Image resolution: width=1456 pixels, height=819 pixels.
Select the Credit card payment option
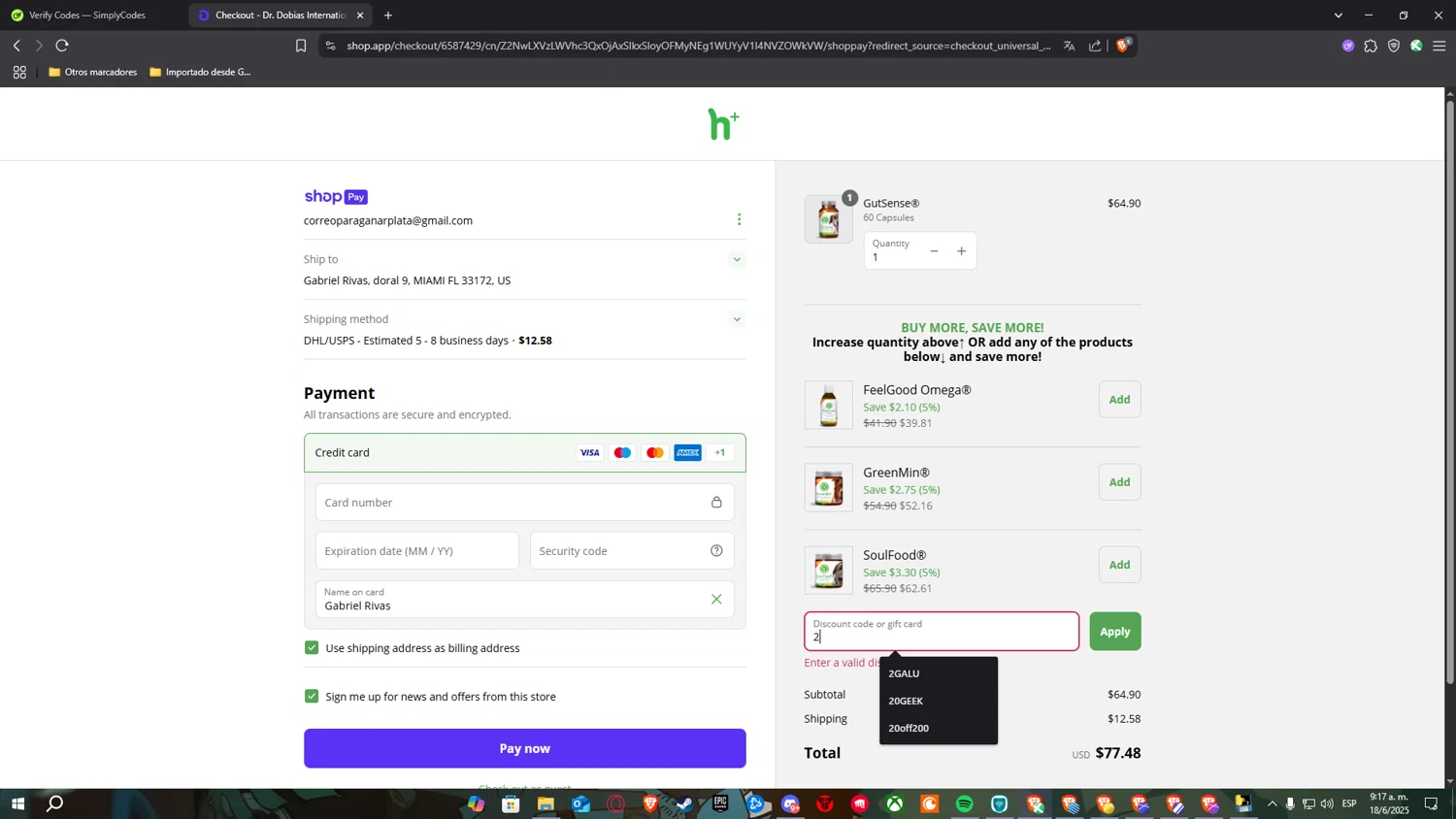click(x=525, y=453)
